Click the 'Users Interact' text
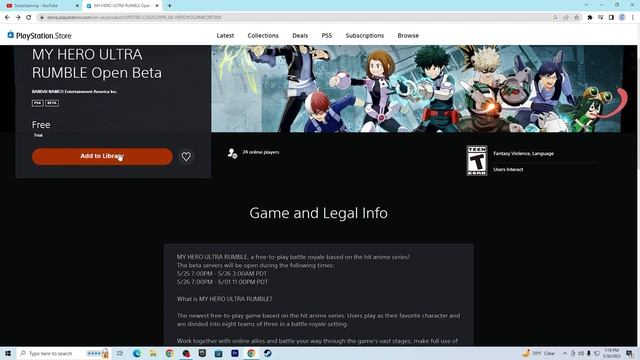Viewport: 640px width, 360px height. tap(508, 169)
